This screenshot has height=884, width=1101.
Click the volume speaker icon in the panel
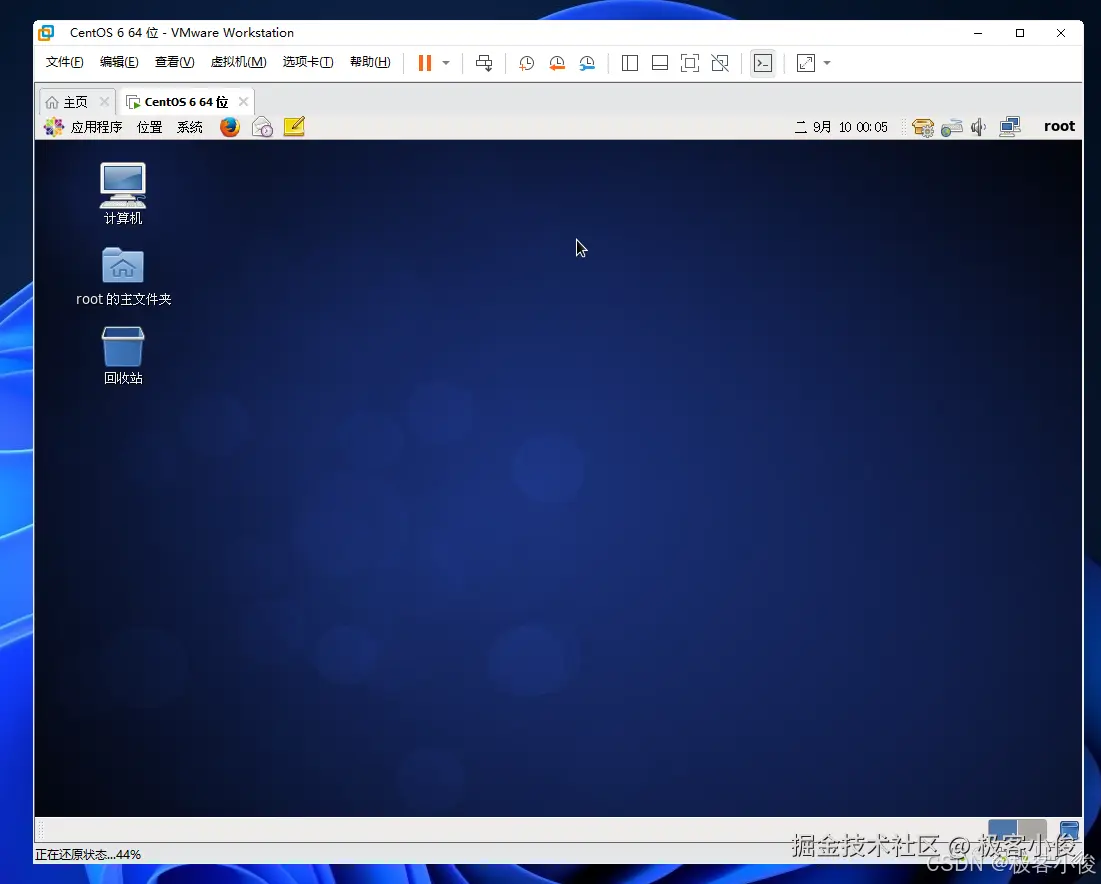pyautogui.click(x=978, y=127)
